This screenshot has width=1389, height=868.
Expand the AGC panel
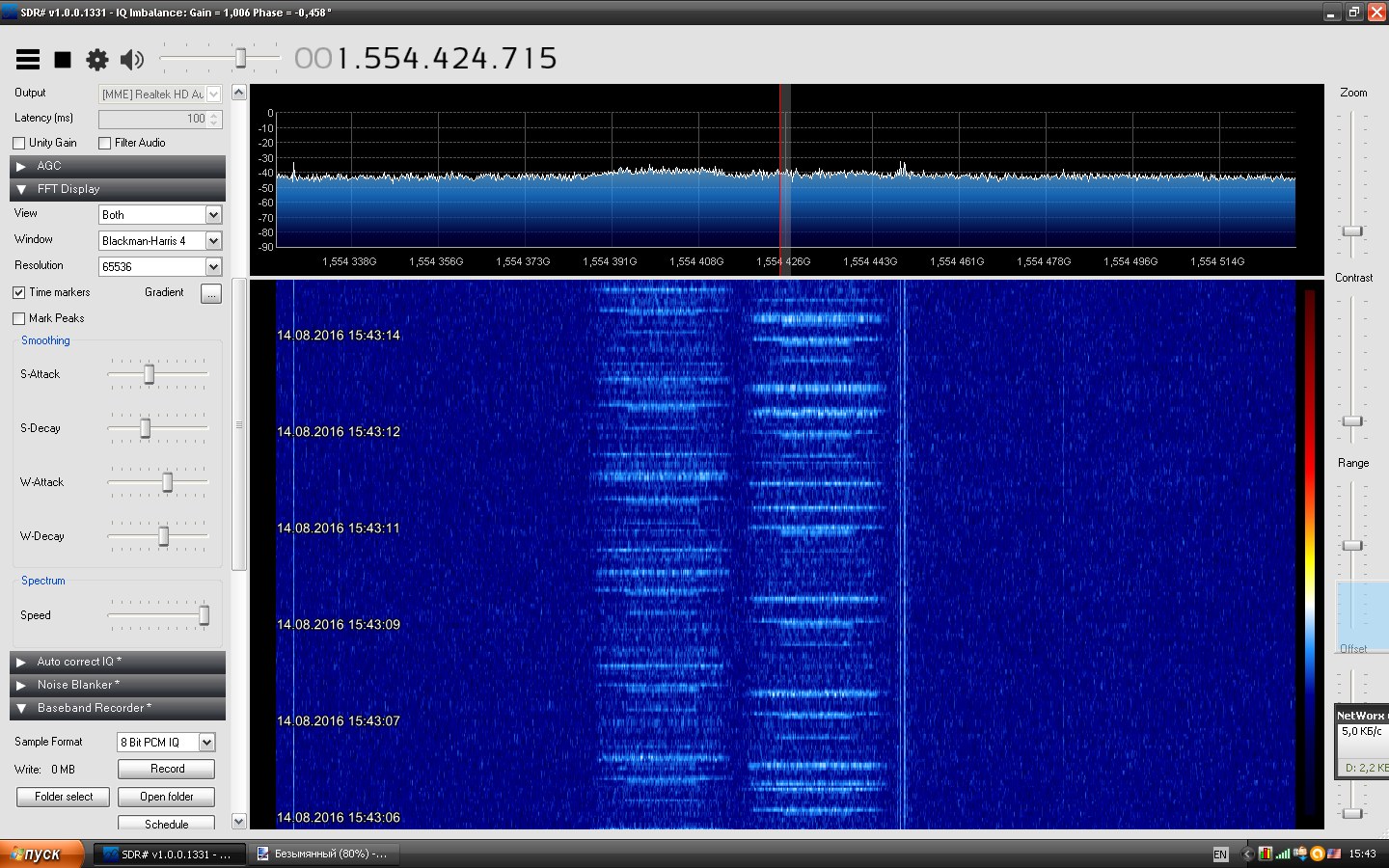(x=118, y=166)
